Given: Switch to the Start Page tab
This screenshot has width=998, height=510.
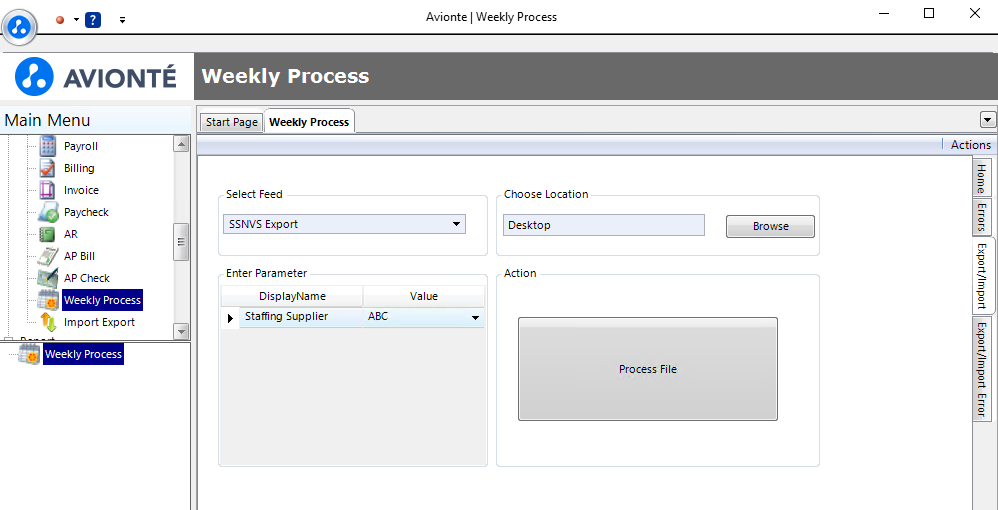Looking at the screenshot, I should [232, 122].
